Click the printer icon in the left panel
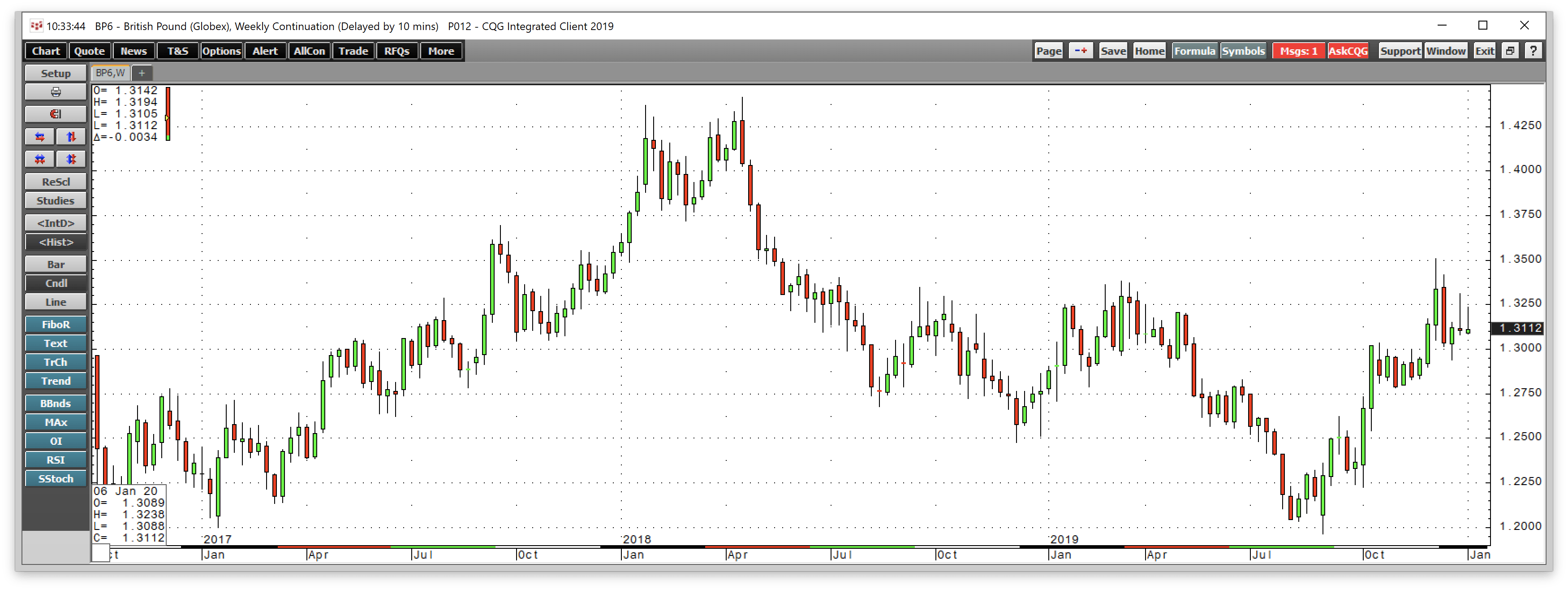 point(56,92)
